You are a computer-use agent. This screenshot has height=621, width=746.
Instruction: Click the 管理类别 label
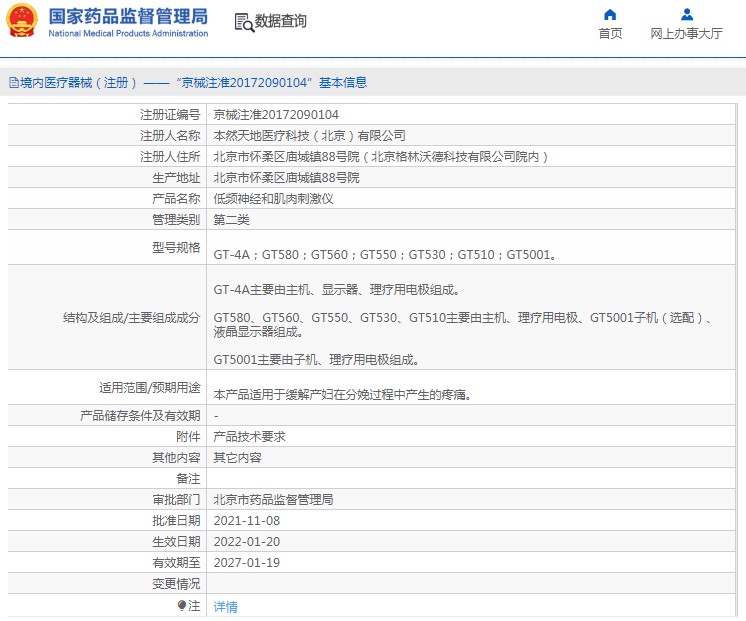coord(176,219)
